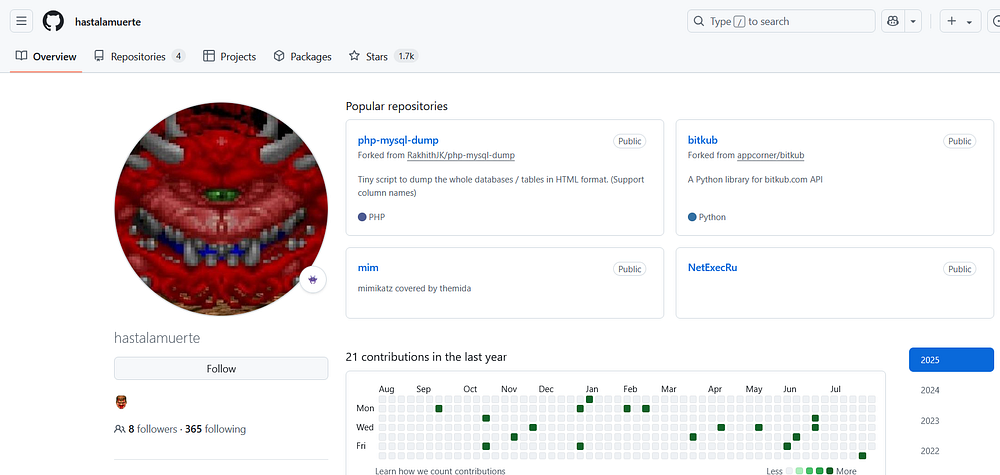Click the lightest gray legend square
Screen dimensions: 1000x475
click(x=789, y=471)
